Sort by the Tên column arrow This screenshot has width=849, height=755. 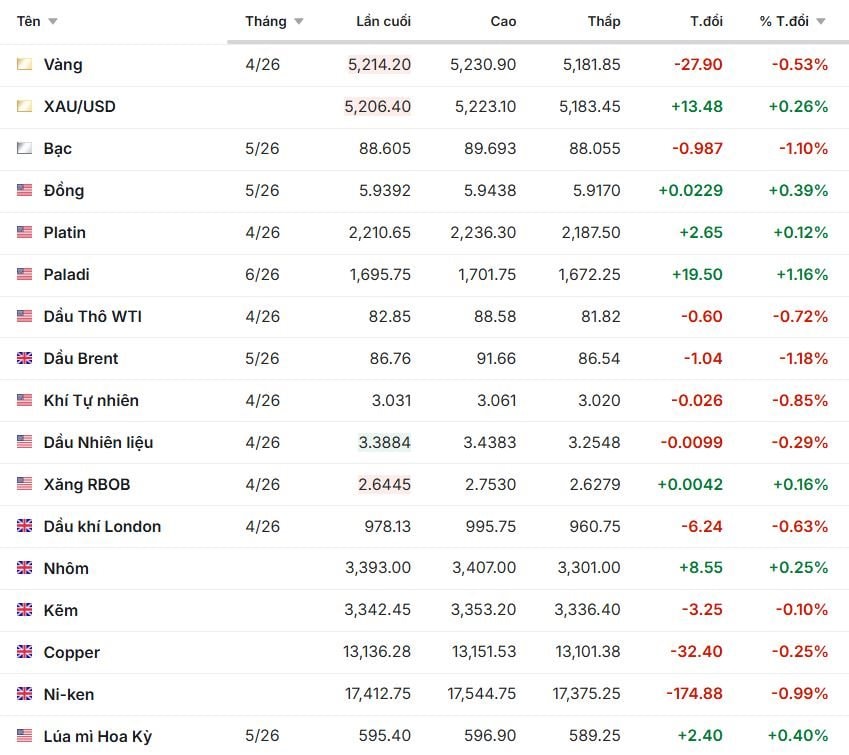53,22
